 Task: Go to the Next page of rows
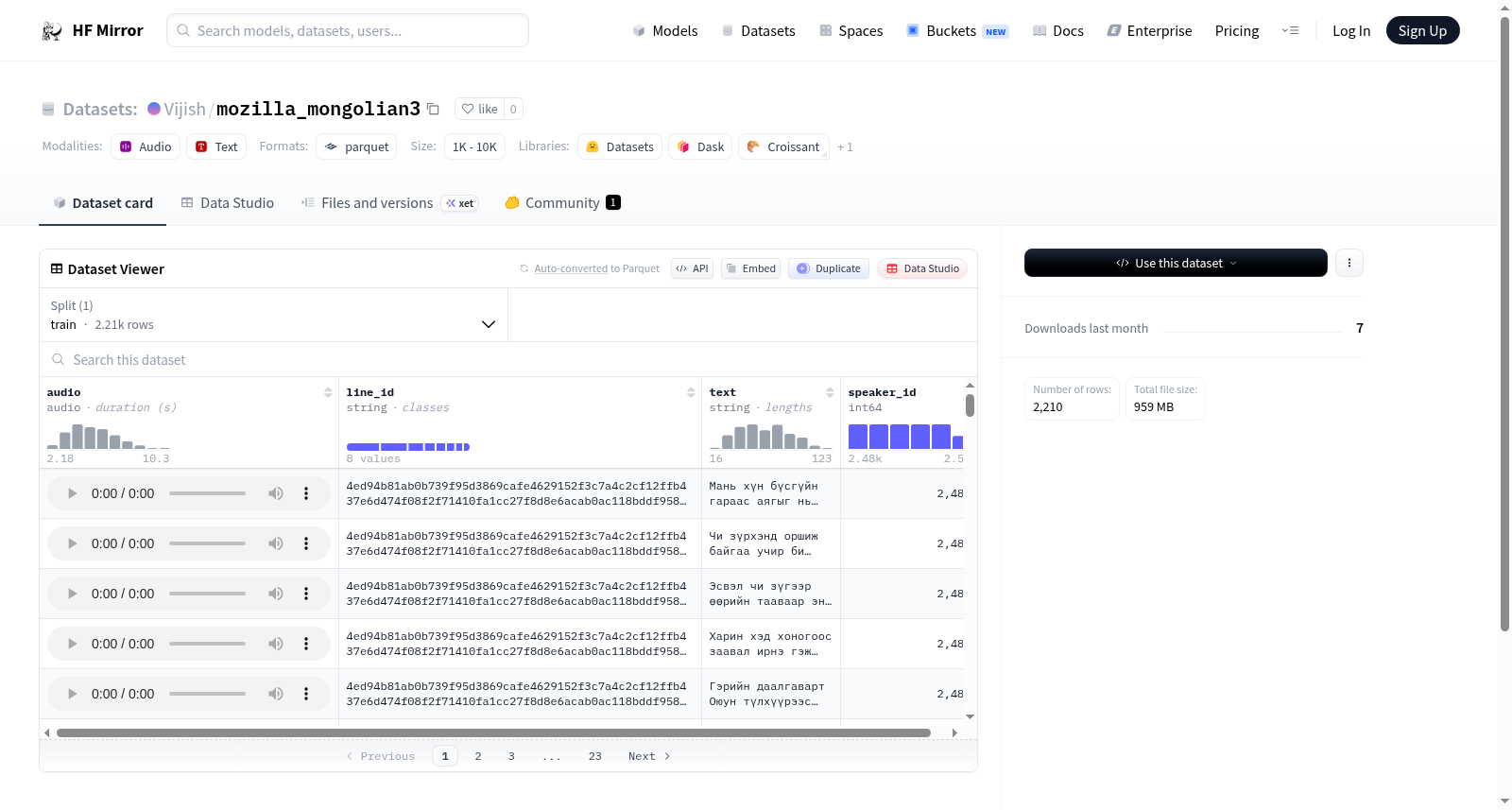pyautogui.click(x=649, y=756)
